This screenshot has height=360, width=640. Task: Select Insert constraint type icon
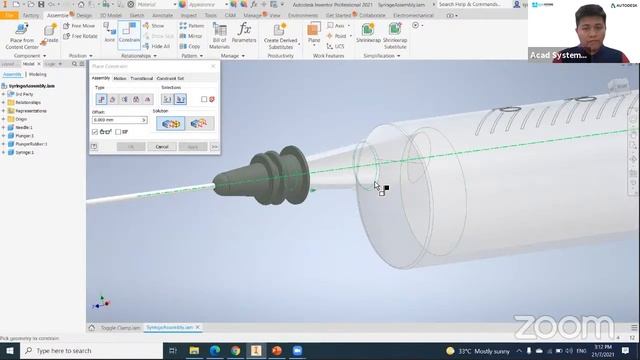(x=136, y=99)
